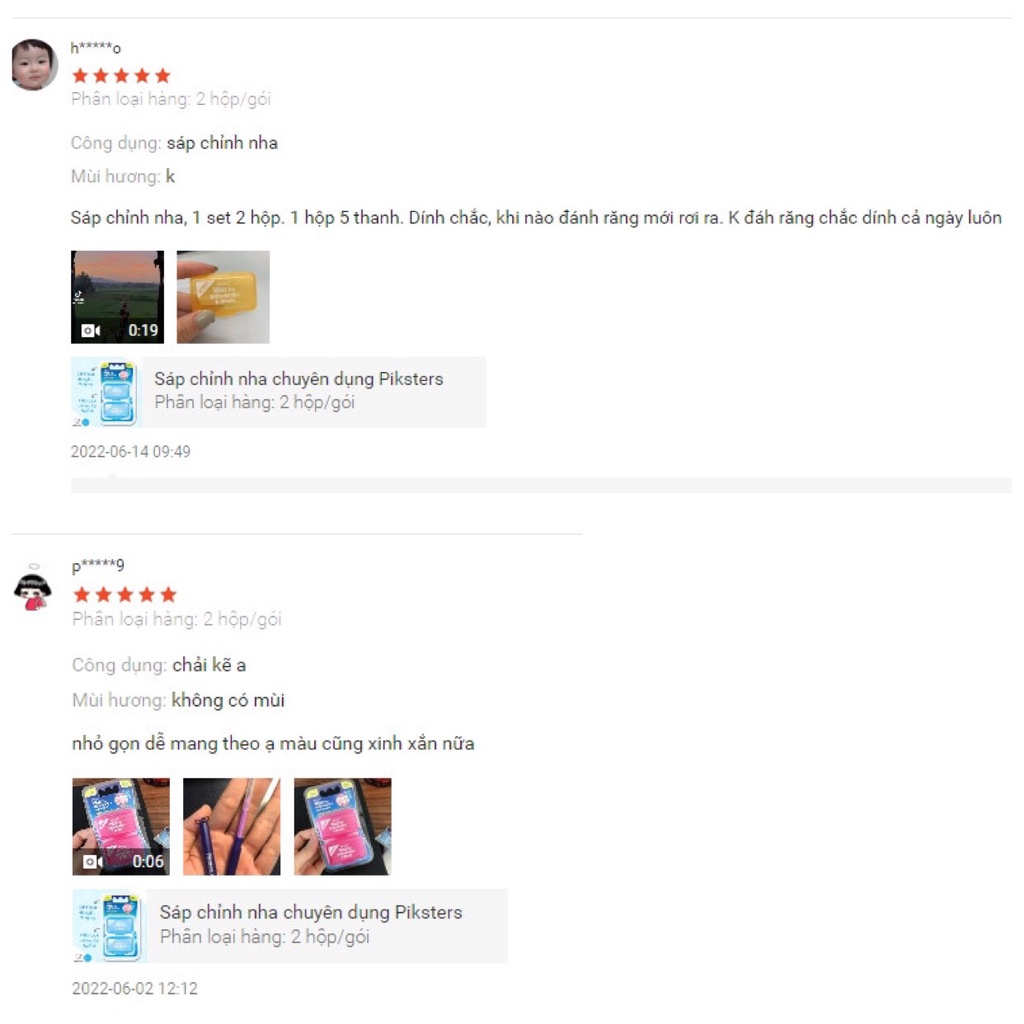Click the 2022-06-02 12:12 review timestamp
1024x1024 pixels.
pos(135,988)
